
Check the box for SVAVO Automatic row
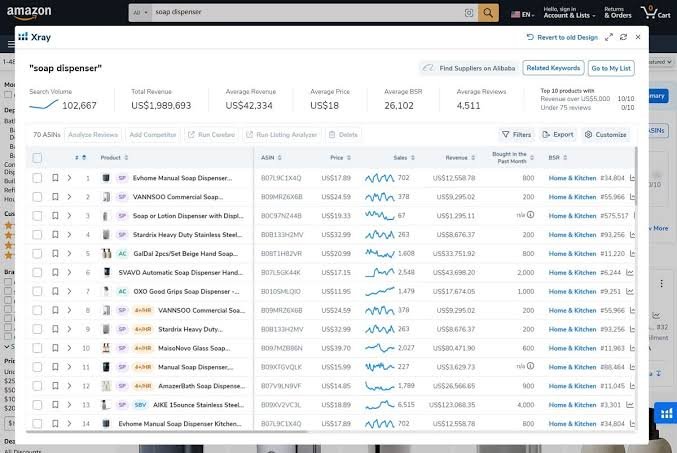tap(37, 272)
